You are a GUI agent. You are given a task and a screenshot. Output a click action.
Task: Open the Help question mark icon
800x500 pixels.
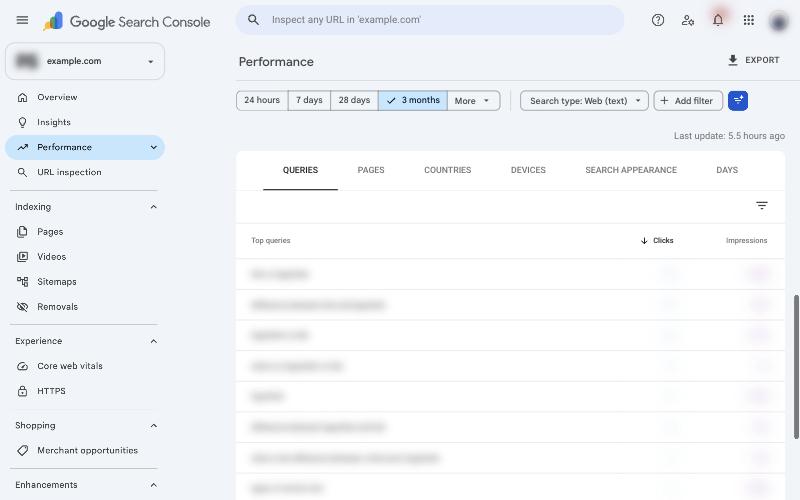[x=658, y=20]
